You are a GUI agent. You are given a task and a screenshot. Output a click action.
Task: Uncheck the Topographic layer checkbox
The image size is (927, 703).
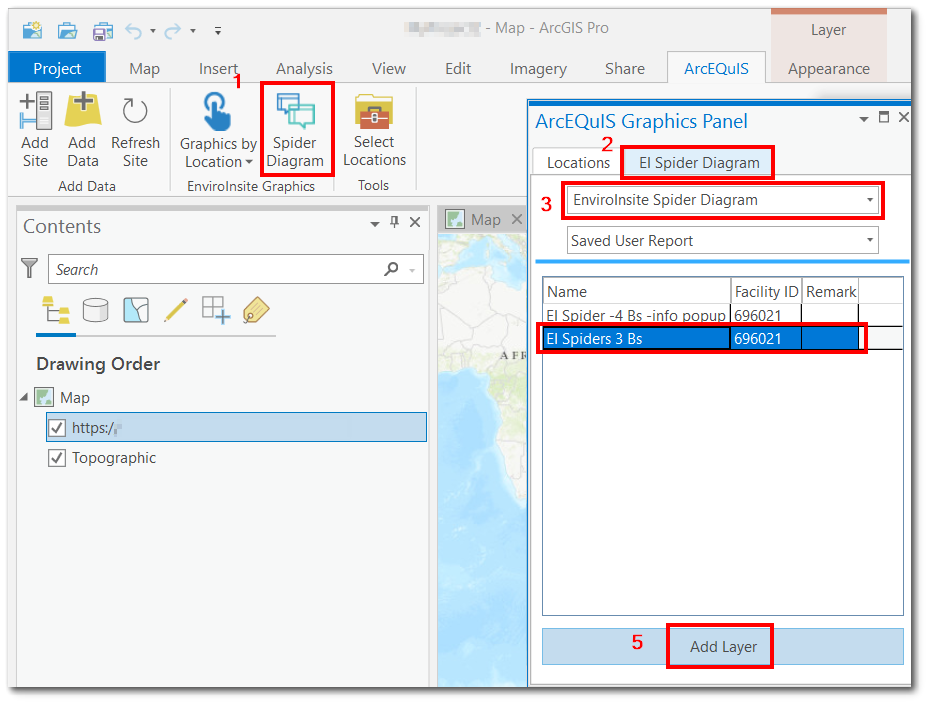click(x=57, y=458)
